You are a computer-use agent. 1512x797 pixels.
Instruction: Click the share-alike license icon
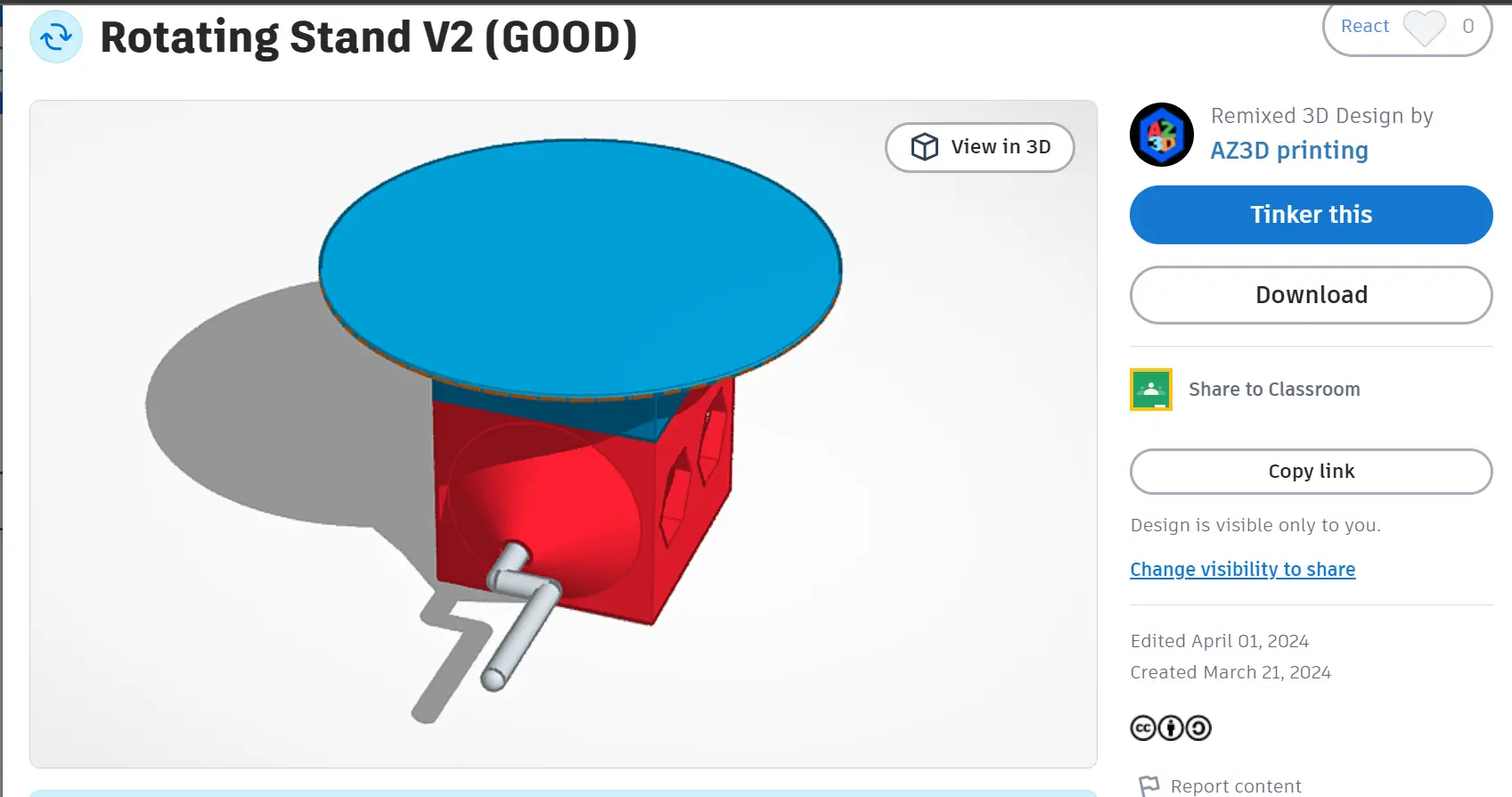tap(1198, 728)
